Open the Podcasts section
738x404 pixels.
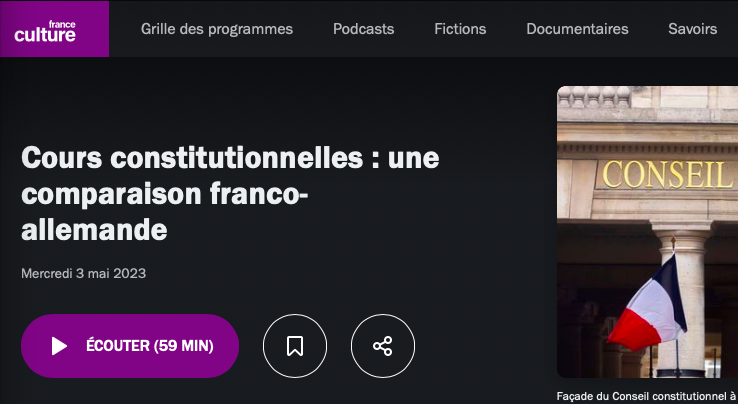tap(363, 29)
